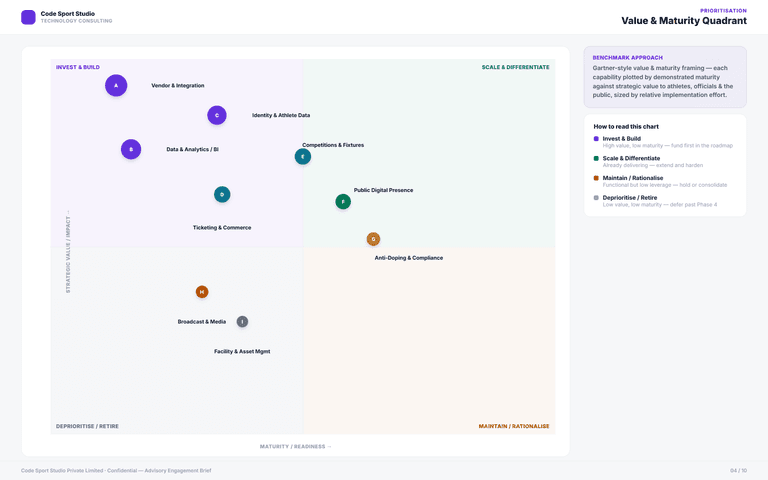Click the Gartner-style benchmark description paragraph
Screen dimensions: 768x480
pyautogui.click(x=663, y=82)
